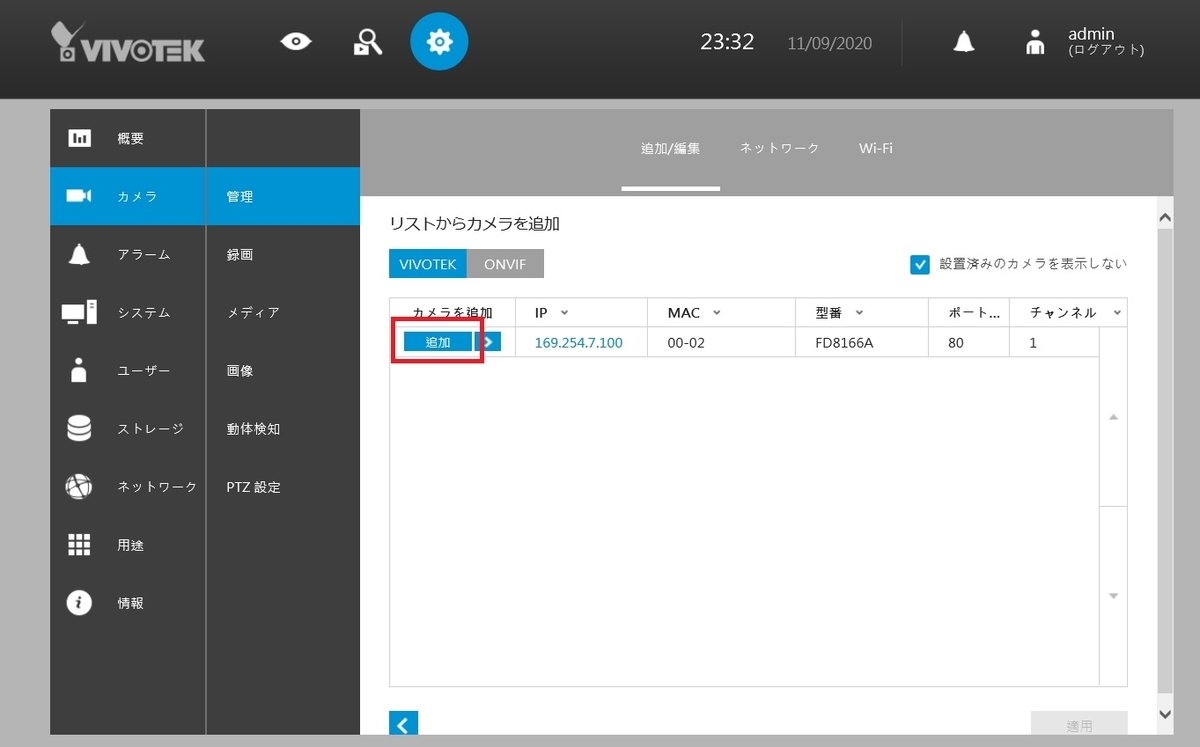Open the 画像 submenu item
1200x747 pixels.
tap(283, 370)
